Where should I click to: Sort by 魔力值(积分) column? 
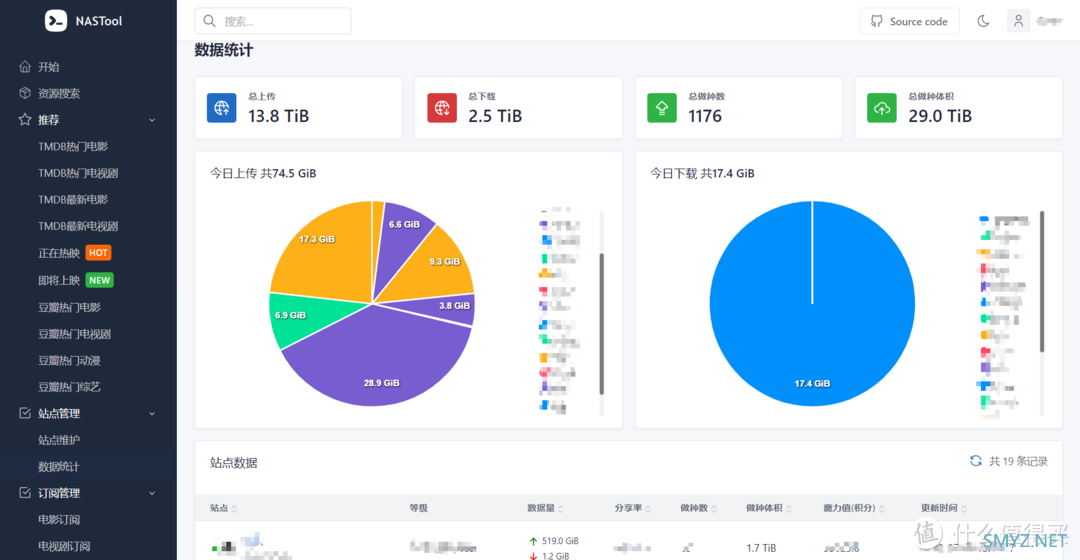click(x=854, y=508)
